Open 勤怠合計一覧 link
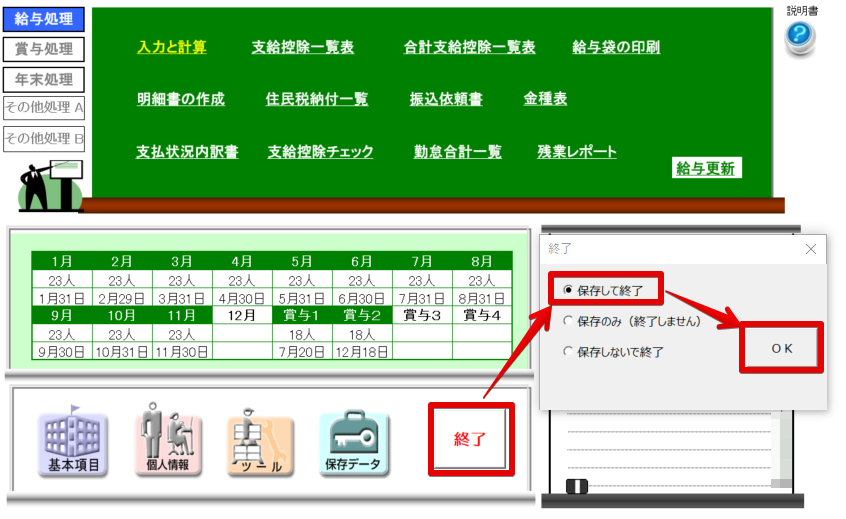This screenshot has width=846, height=519. pos(458,152)
